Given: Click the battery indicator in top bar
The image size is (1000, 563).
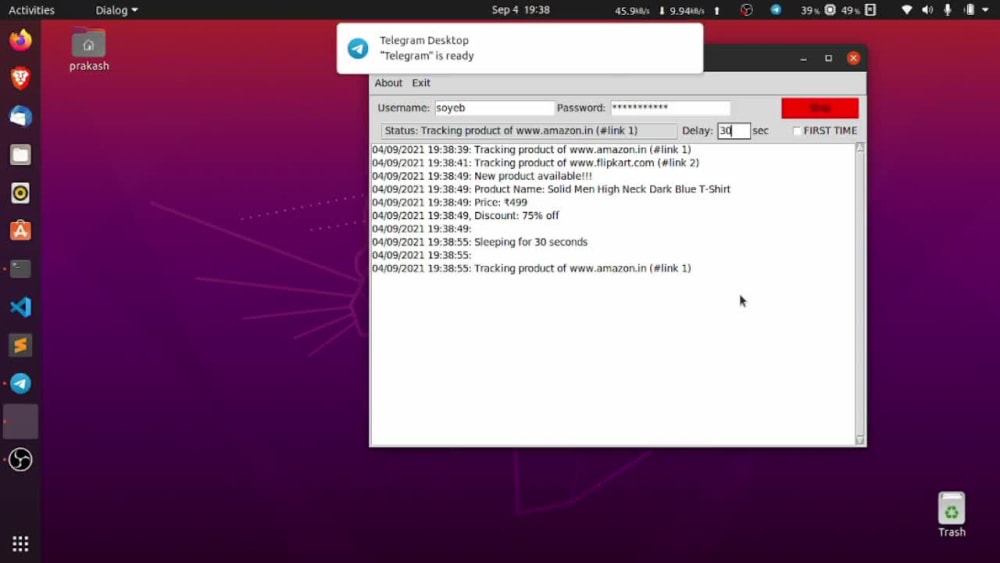Looking at the screenshot, I should [x=969, y=10].
